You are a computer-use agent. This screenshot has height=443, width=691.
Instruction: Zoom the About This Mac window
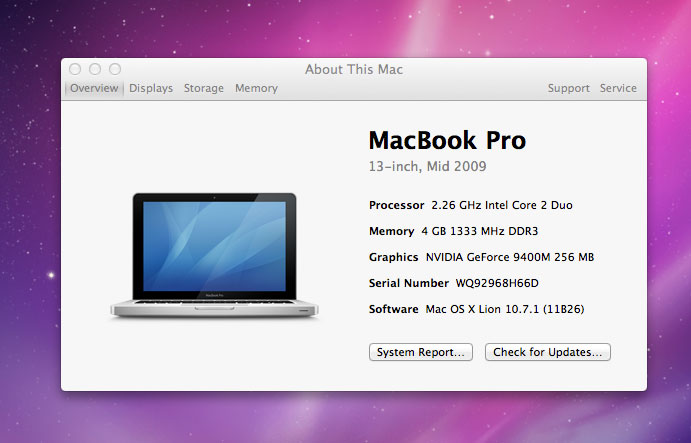(115, 69)
